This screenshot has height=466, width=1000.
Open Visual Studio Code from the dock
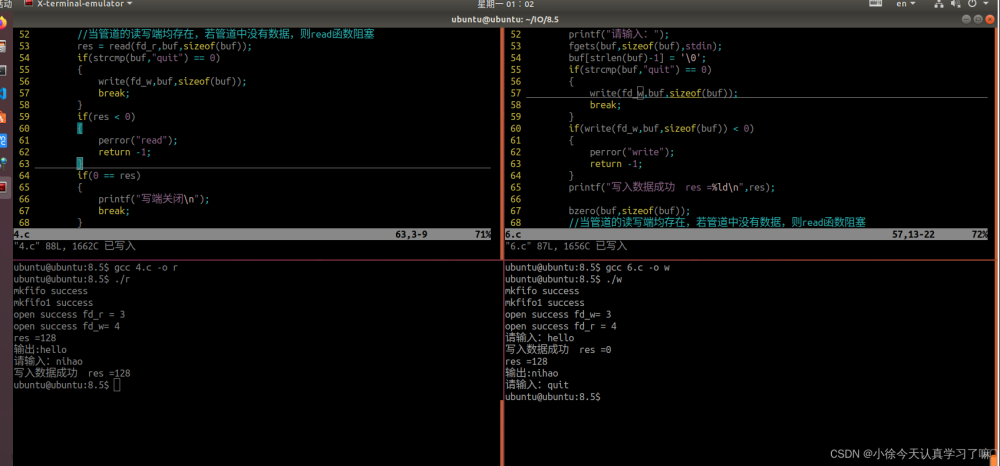point(3,94)
